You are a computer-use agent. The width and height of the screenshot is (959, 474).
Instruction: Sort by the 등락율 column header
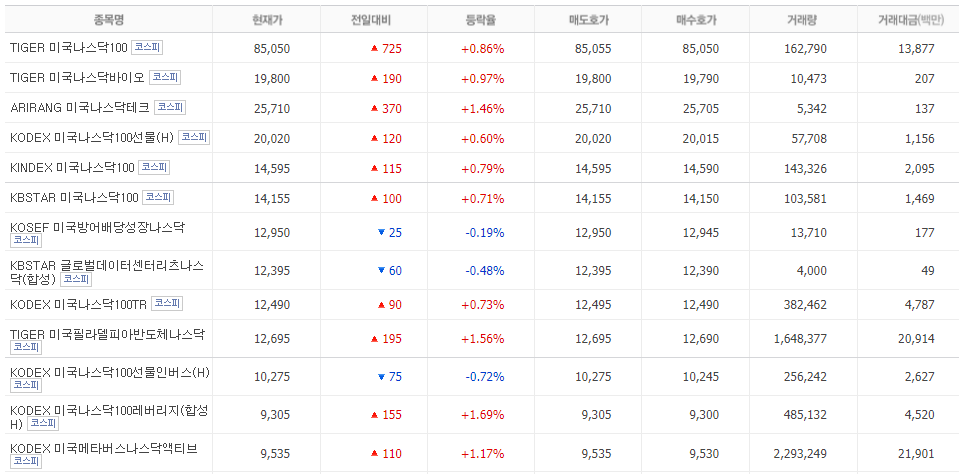(481, 20)
